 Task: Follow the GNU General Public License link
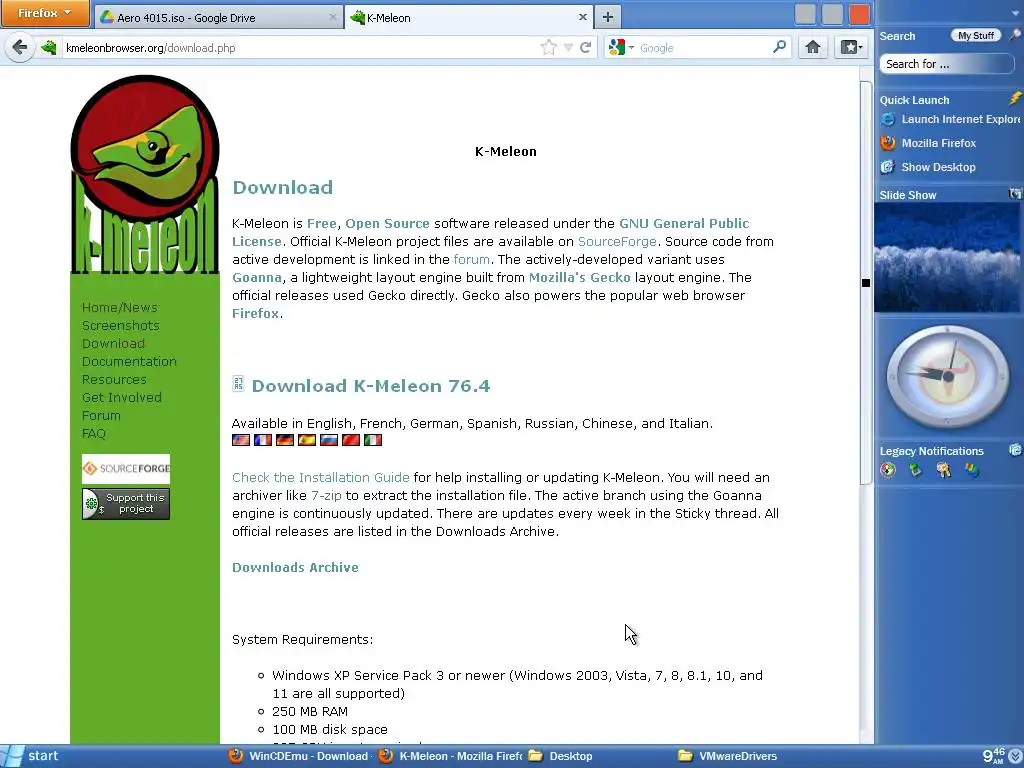[x=490, y=232]
